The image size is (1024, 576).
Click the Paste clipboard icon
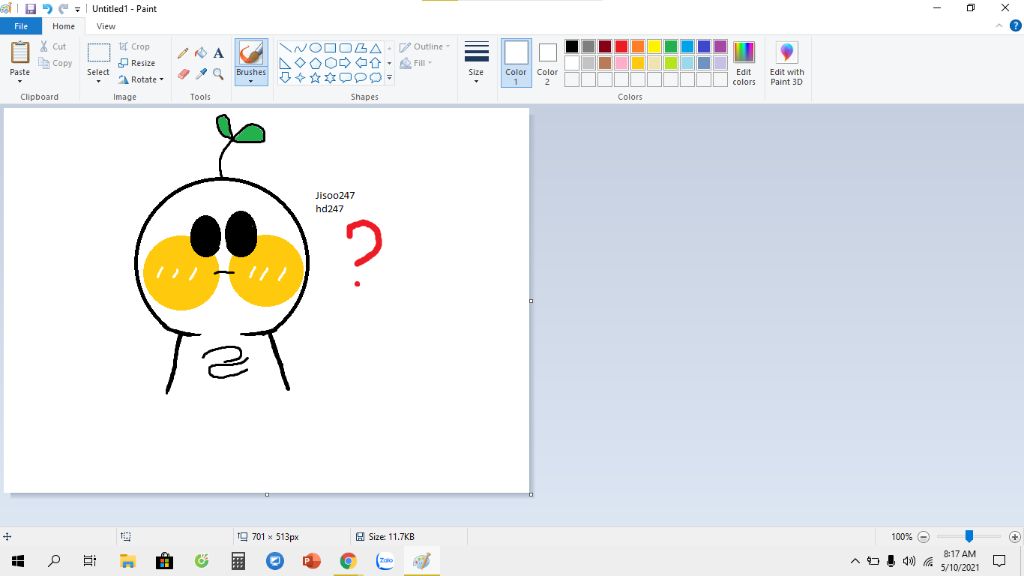pos(20,53)
